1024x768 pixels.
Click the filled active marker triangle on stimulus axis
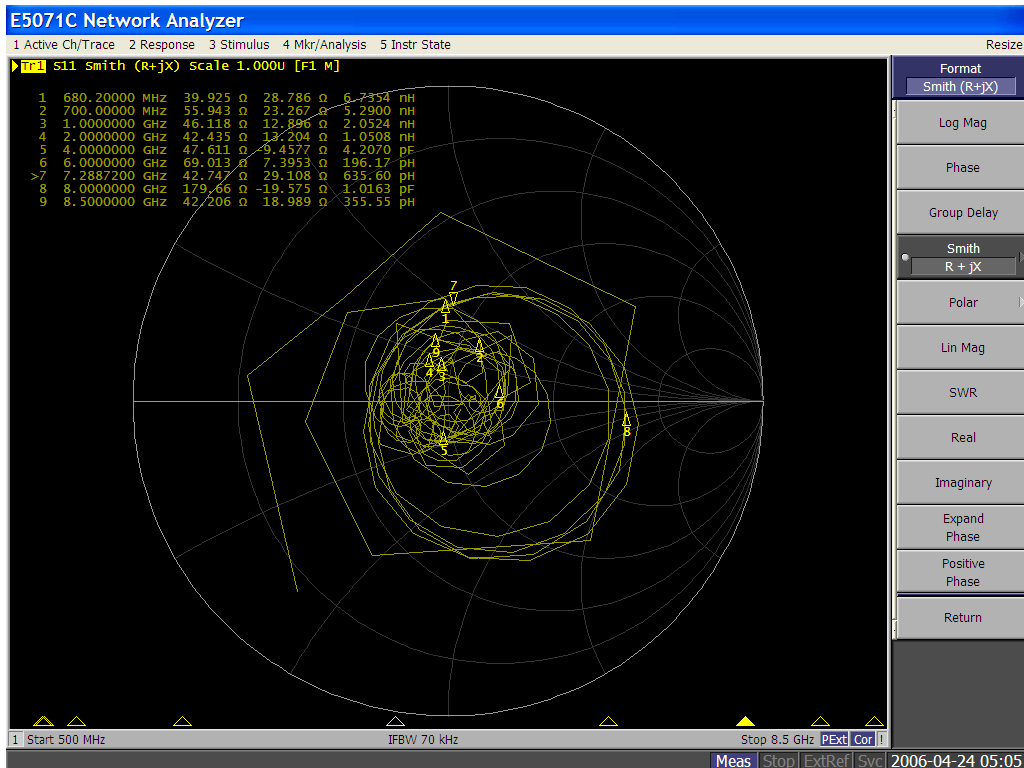[x=745, y=721]
